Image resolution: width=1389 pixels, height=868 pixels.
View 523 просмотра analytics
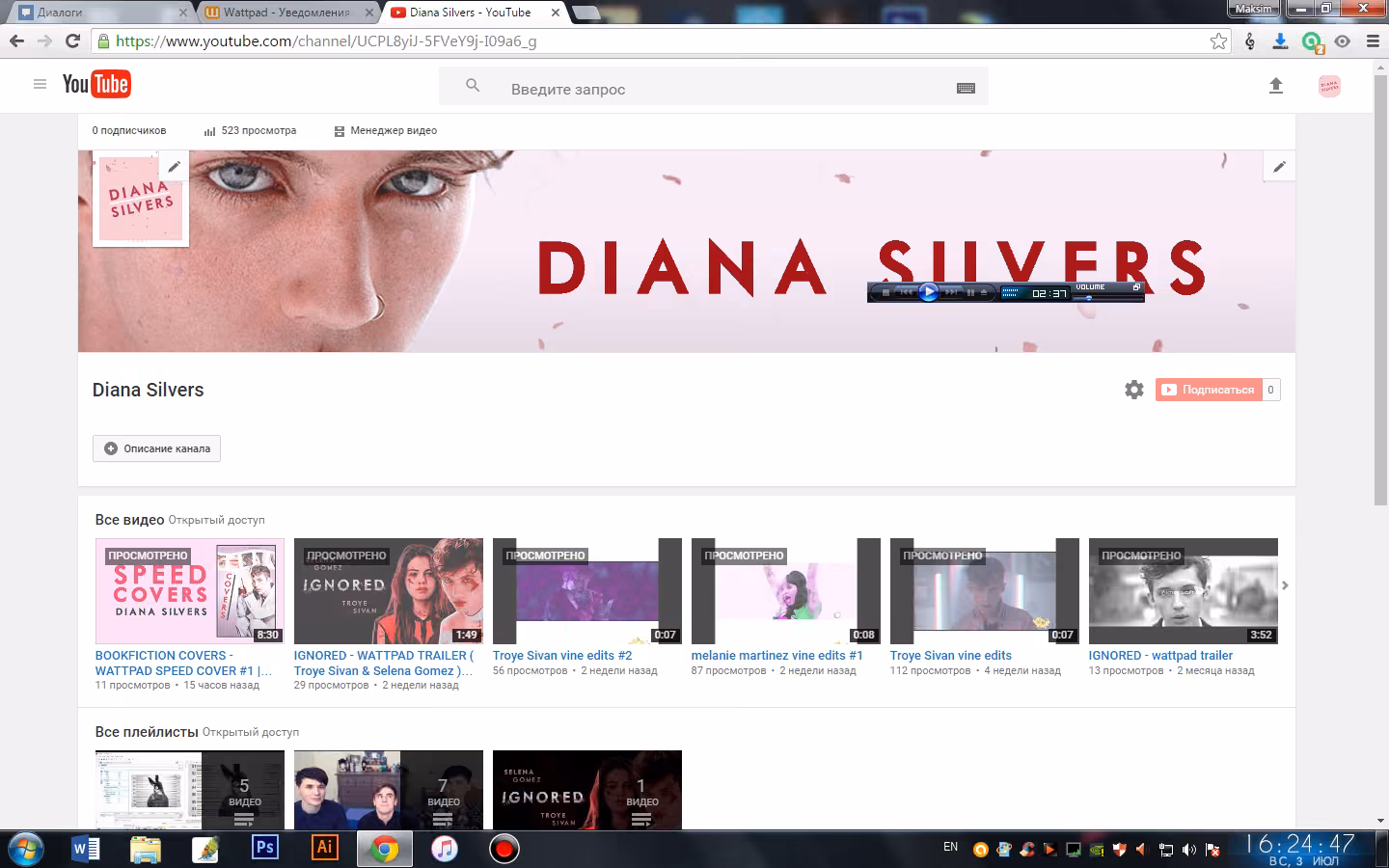pos(250,131)
